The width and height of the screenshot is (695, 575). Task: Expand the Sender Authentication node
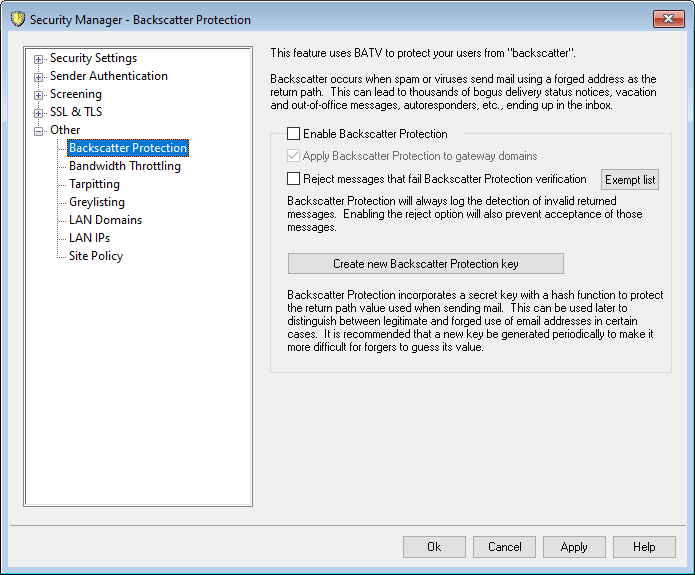pyautogui.click(x=39, y=77)
